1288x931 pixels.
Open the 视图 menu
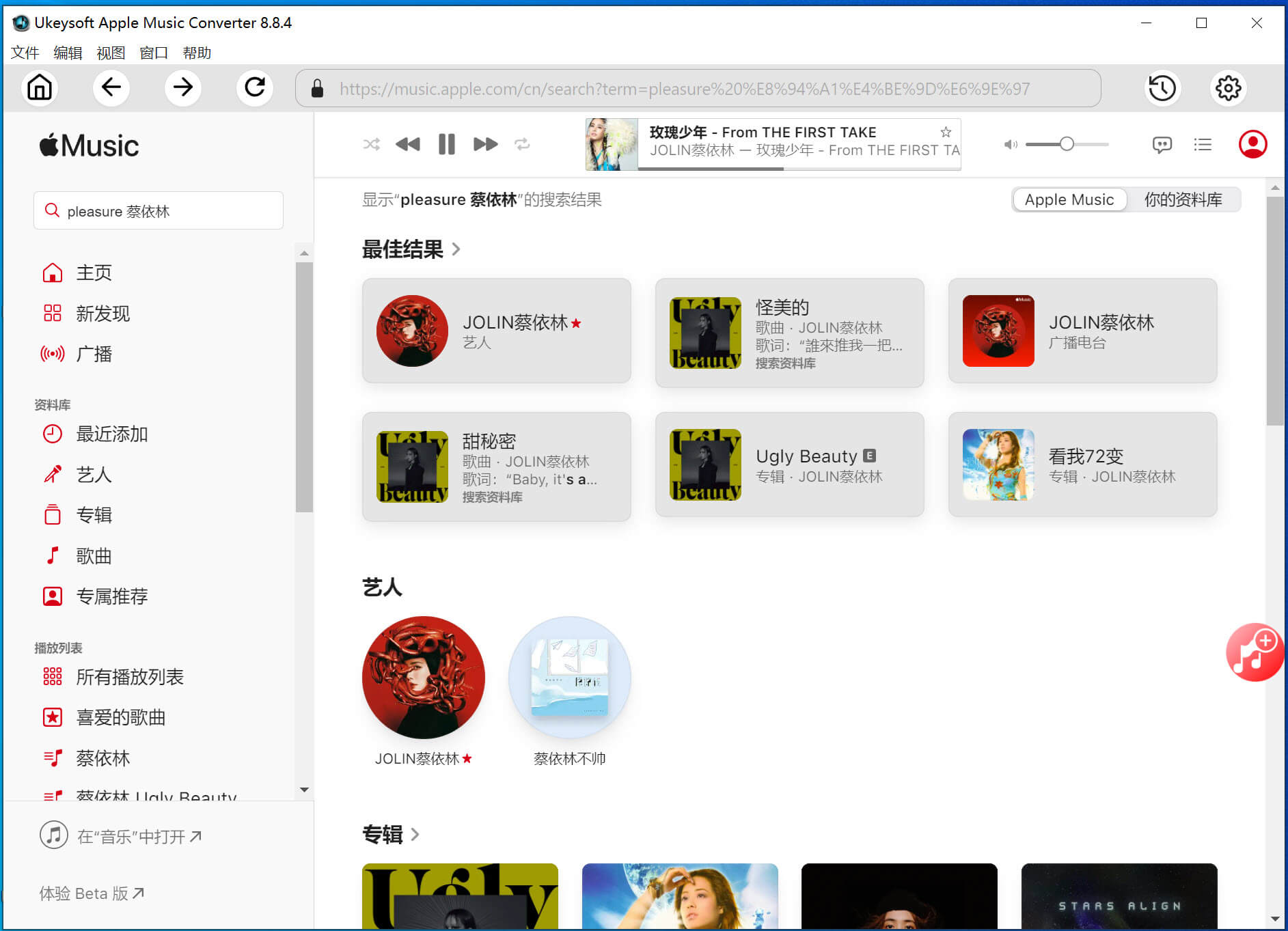click(111, 53)
